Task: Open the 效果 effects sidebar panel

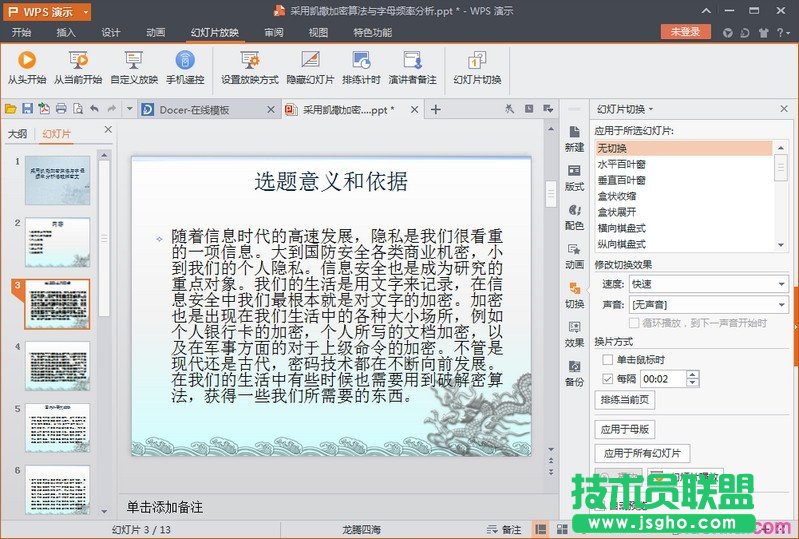Action: pos(574,335)
